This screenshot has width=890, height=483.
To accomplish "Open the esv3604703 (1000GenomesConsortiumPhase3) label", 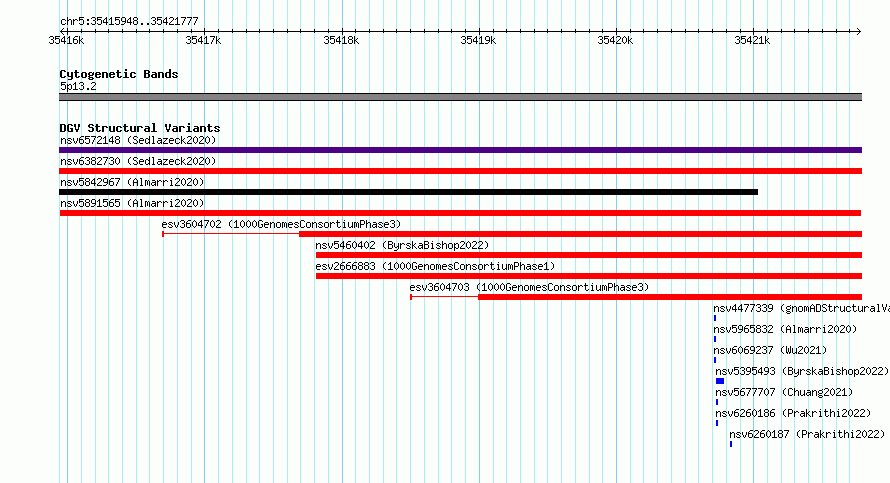I will point(529,287).
